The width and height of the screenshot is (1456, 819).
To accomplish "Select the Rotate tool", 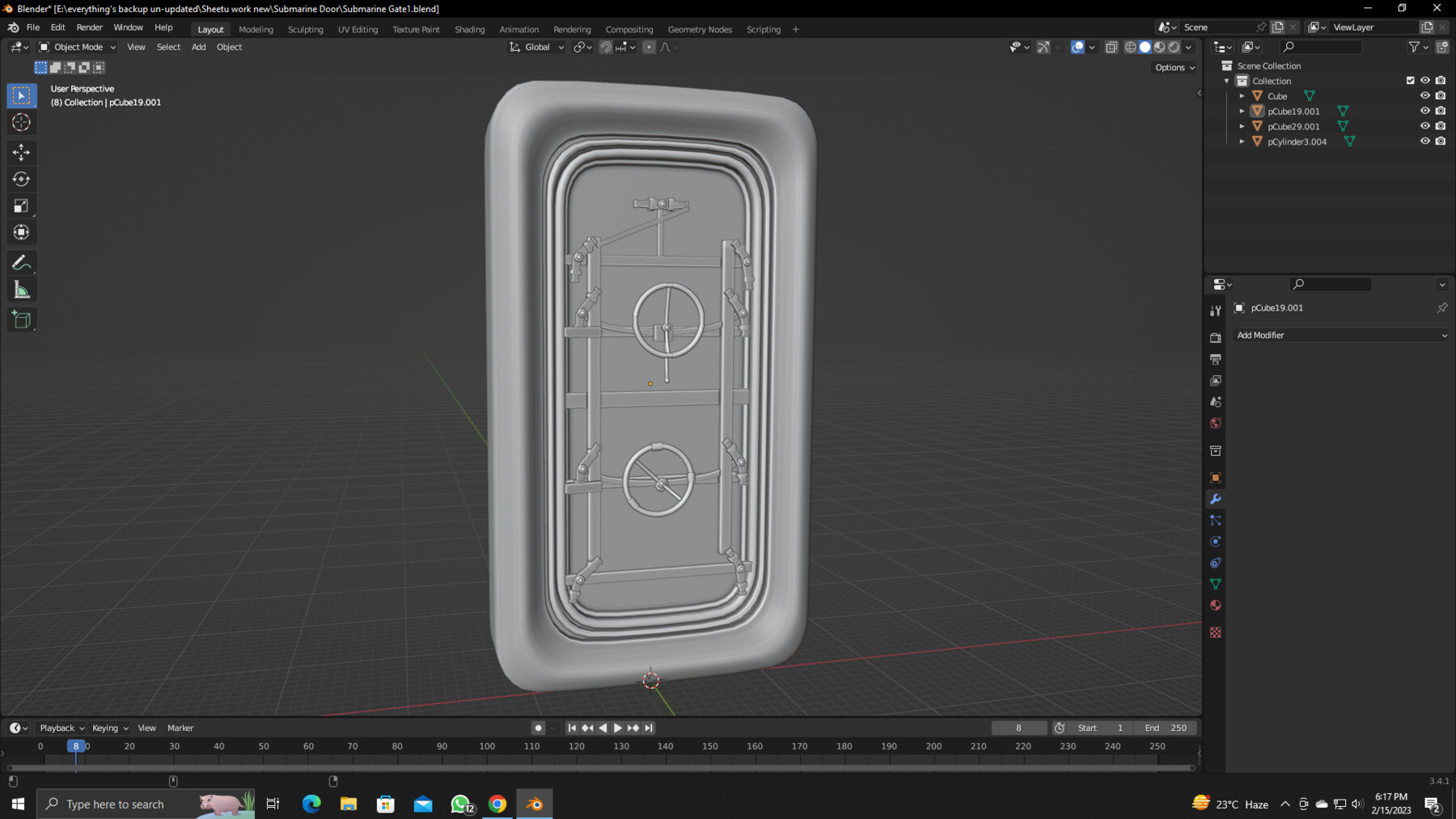I will click(22, 179).
